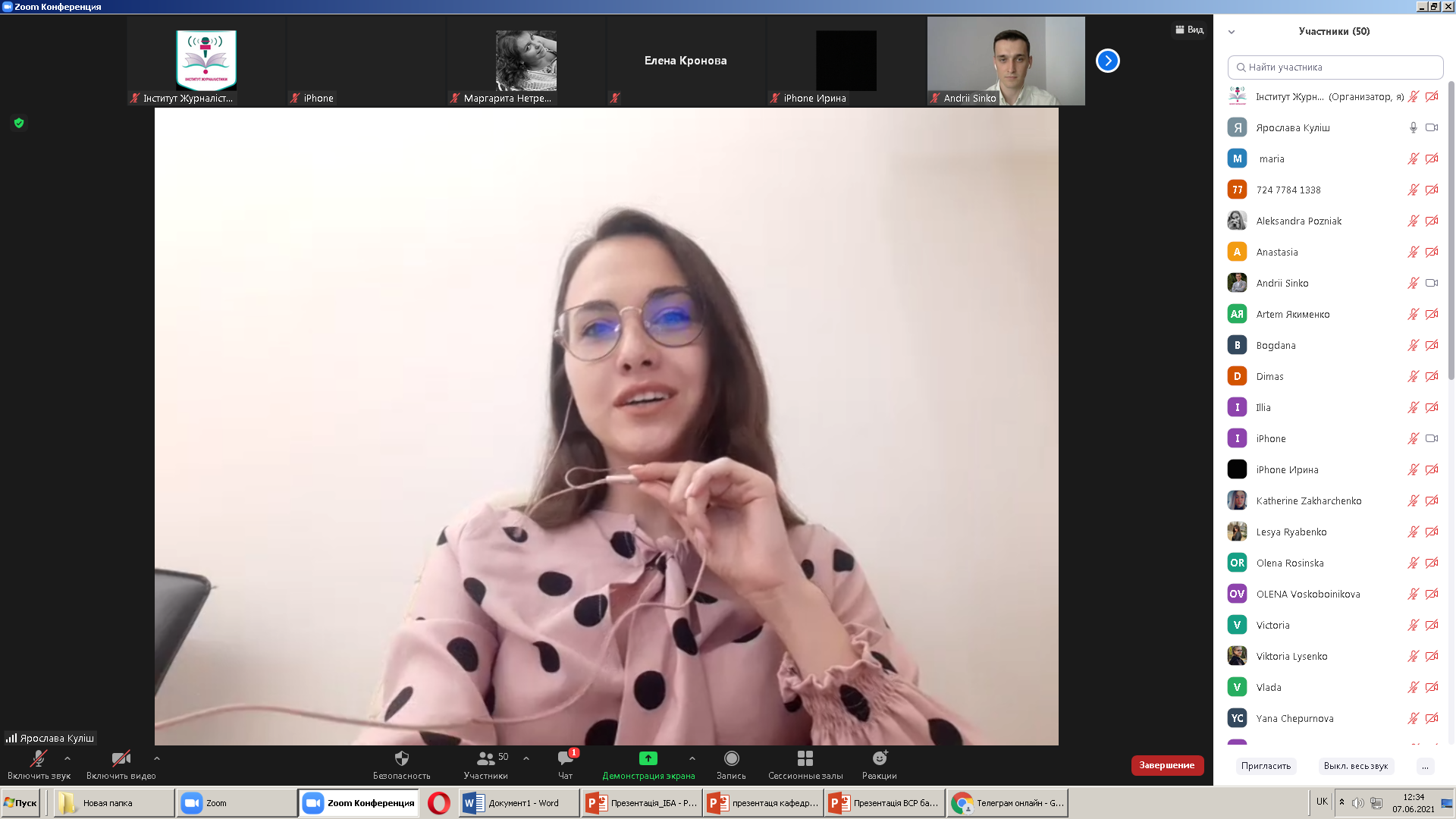Viewport: 1456px width, 819px height.
Task: Click the Найти участника search field
Action: [x=1335, y=67]
